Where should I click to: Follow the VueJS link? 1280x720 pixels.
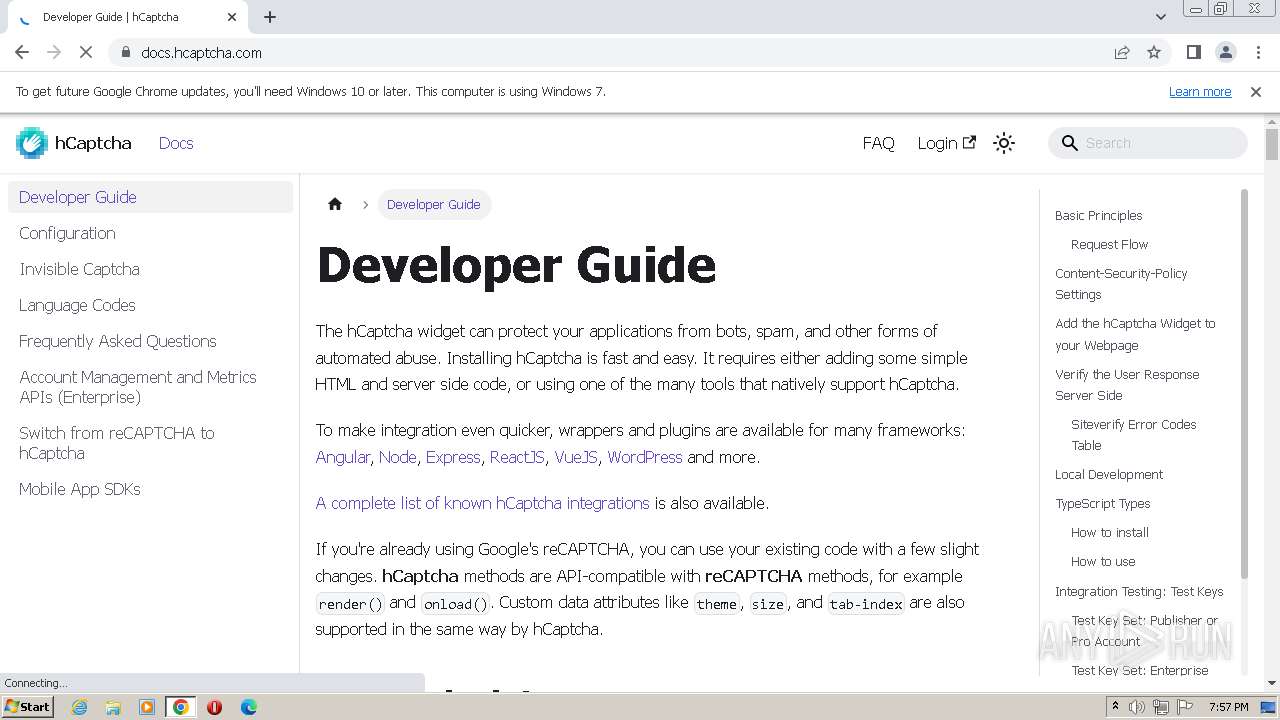coord(576,457)
